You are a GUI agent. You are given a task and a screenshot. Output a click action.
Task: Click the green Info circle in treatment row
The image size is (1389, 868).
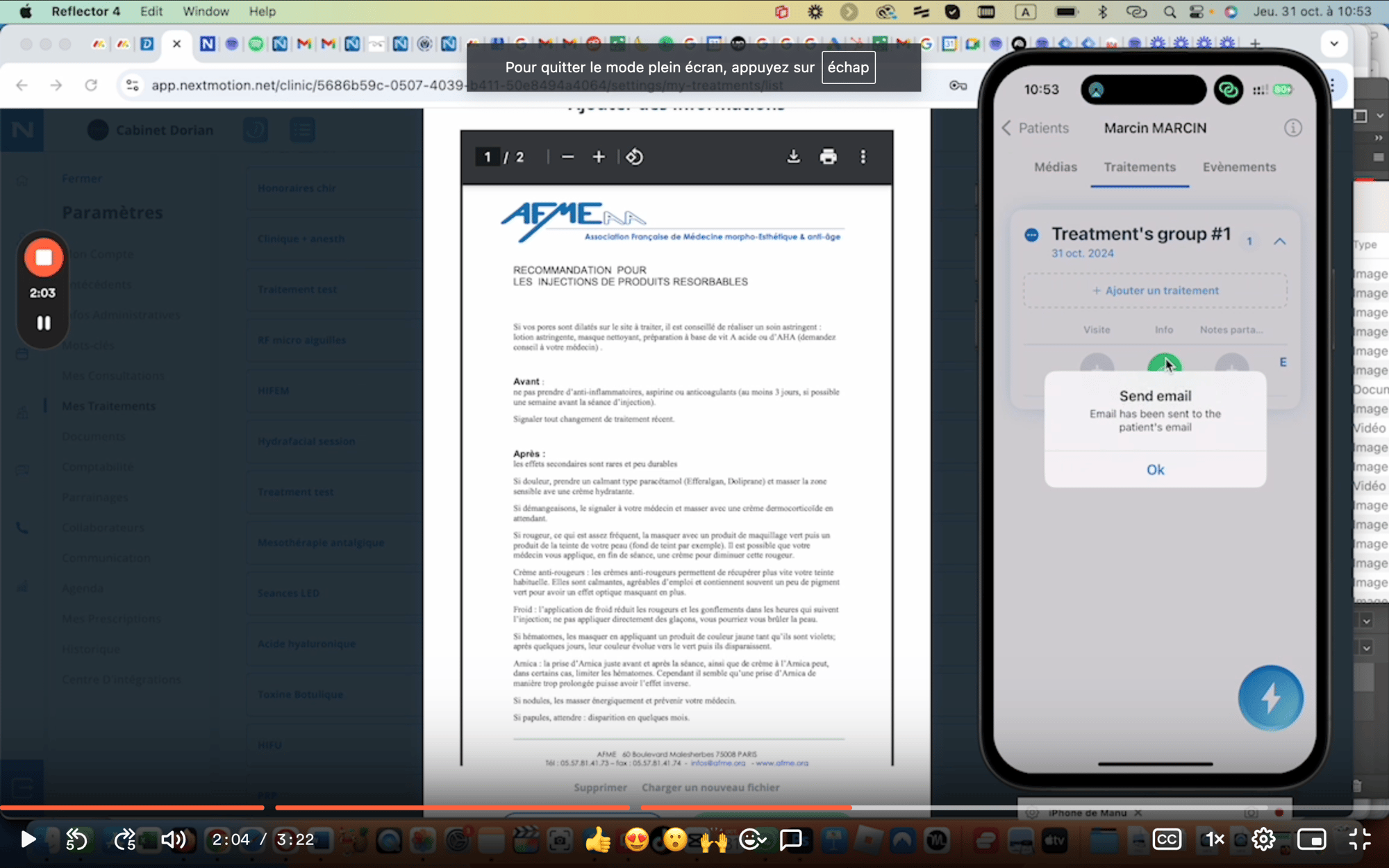coord(1164,364)
